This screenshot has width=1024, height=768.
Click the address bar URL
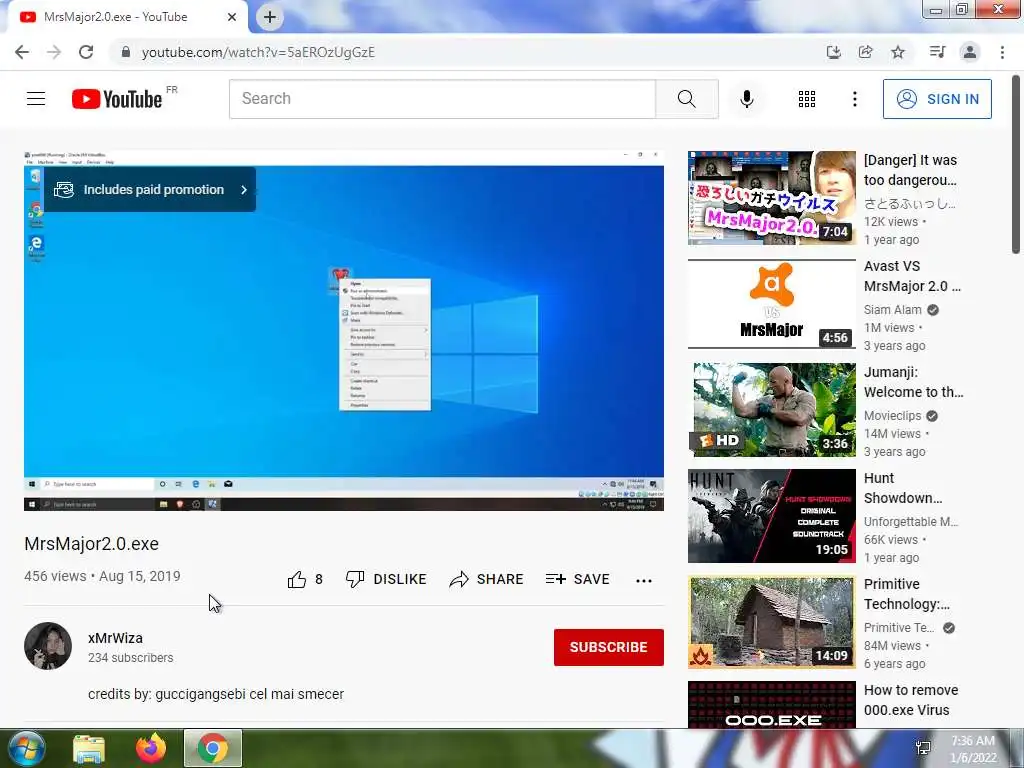click(x=259, y=52)
